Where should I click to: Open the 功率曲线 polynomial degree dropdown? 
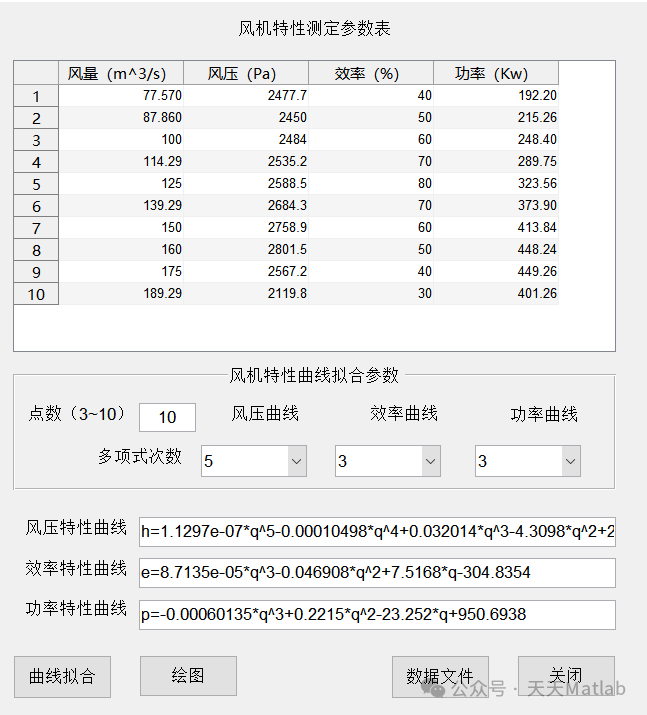click(528, 461)
